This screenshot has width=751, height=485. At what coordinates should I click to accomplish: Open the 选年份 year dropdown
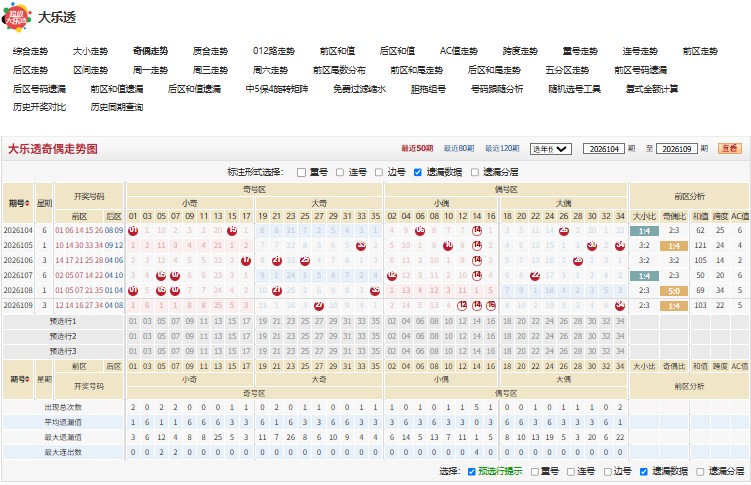tap(551, 149)
